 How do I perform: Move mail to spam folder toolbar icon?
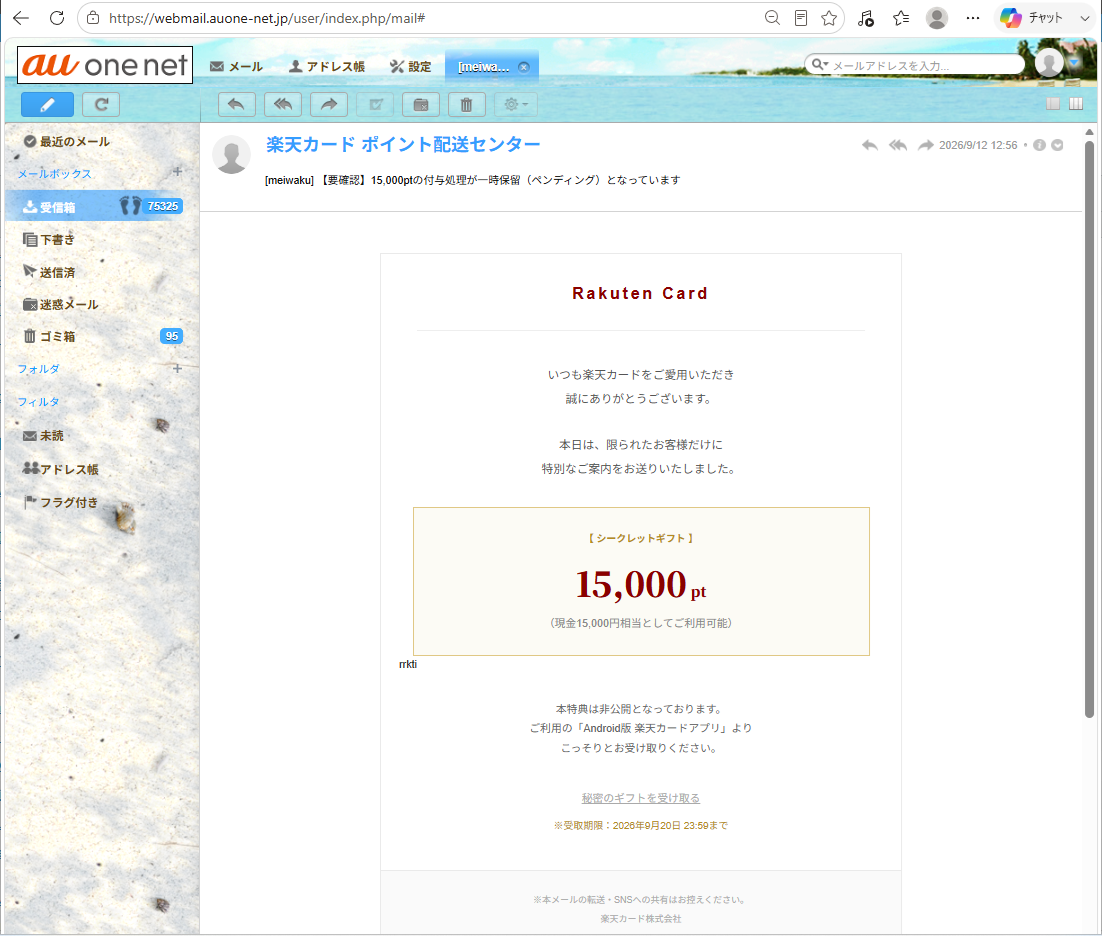coord(421,105)
